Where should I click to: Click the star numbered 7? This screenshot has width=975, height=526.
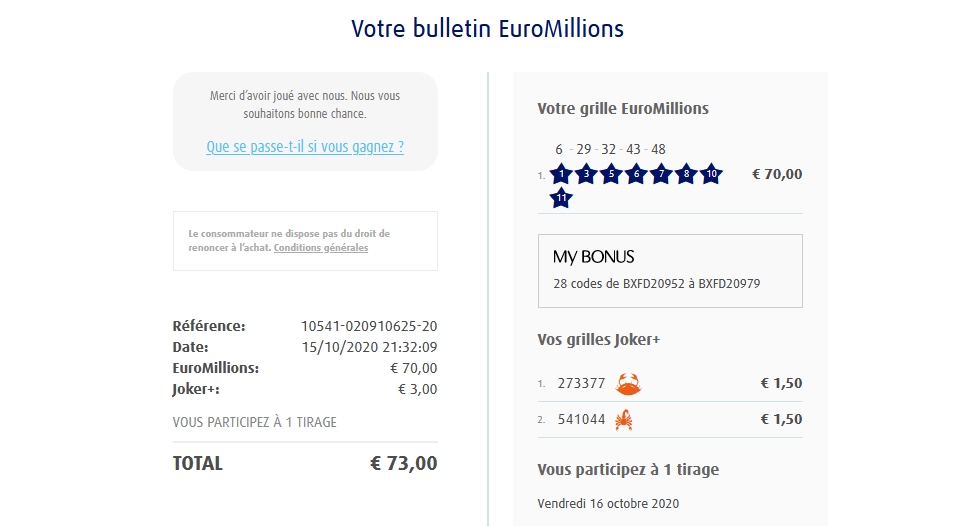click(660, 174)
